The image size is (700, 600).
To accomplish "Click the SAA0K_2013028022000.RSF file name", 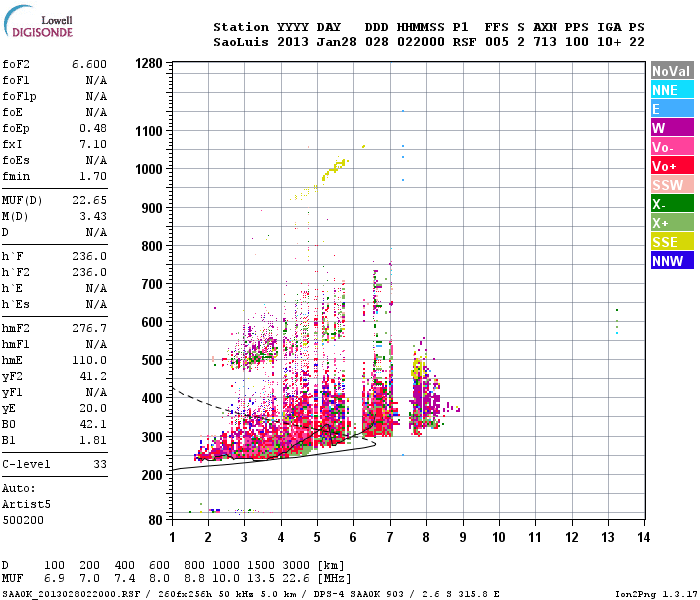I will [x=71, y=594].
